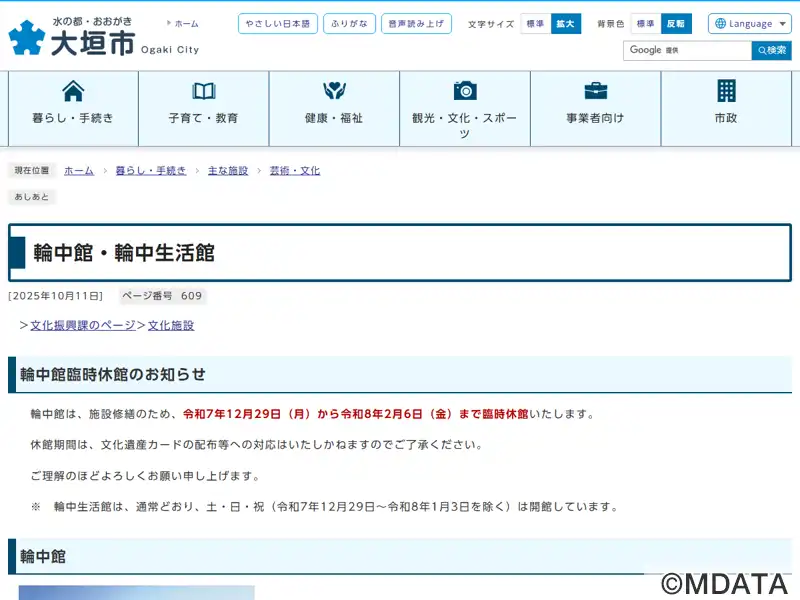
Task: Open the ホーム link in the header
Action: (x=186, y=24)
